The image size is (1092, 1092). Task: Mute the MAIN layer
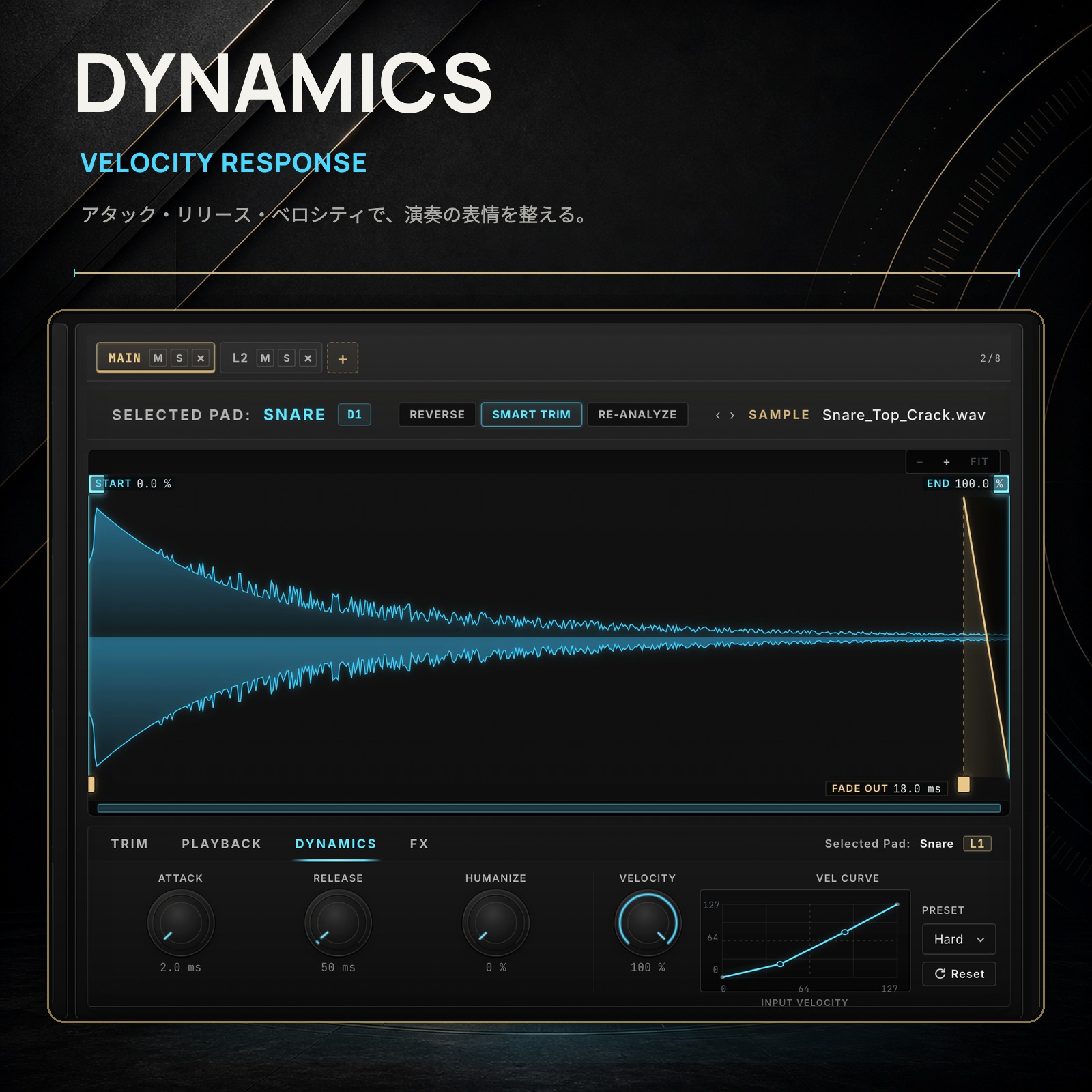click(158, 358)
